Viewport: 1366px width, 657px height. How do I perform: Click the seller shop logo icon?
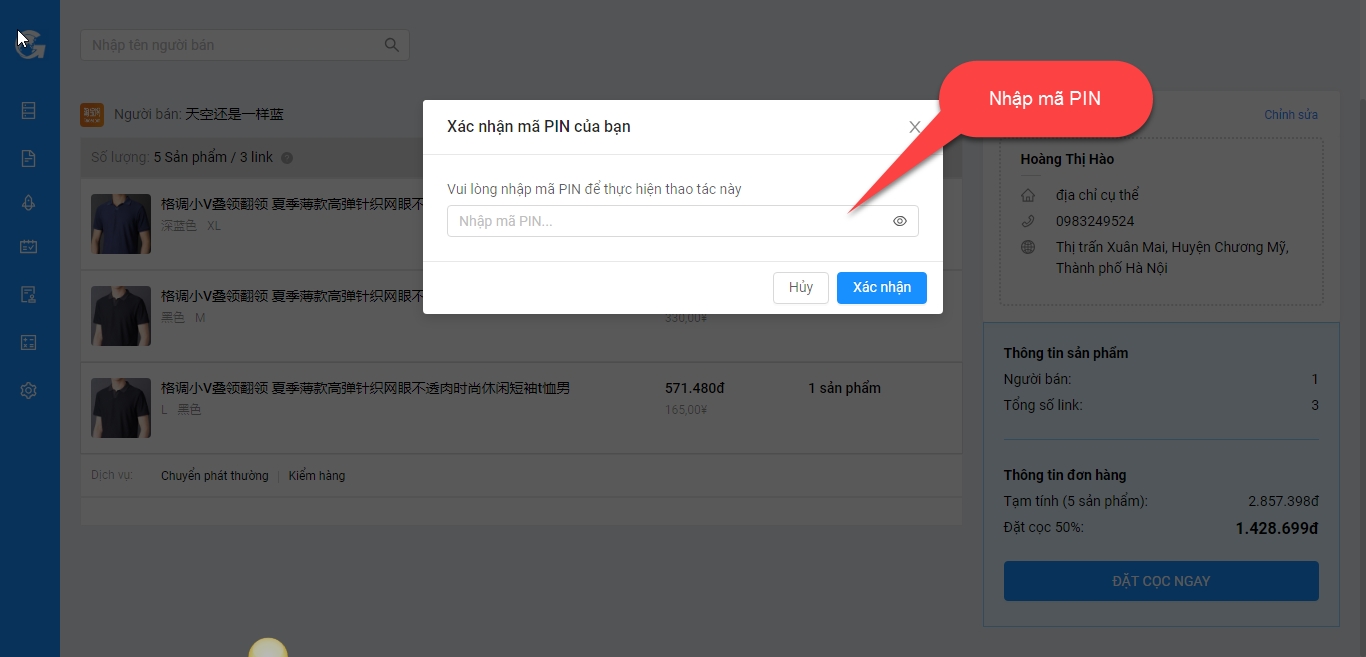point(92,115)
